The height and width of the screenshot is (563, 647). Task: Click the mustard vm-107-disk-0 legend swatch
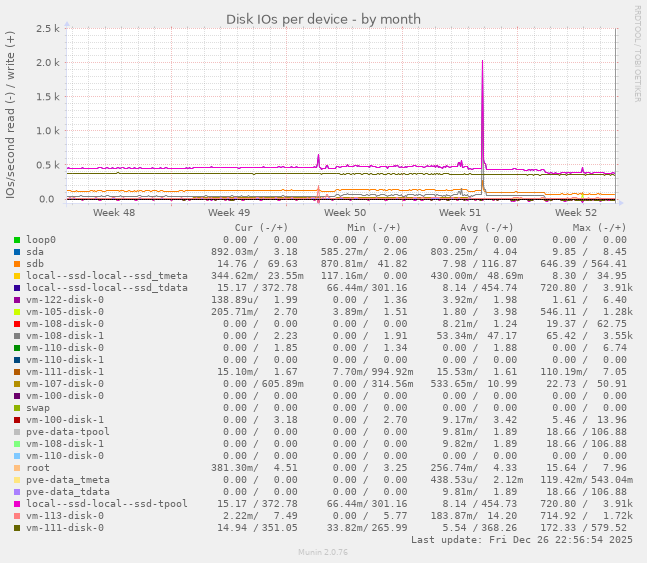click(17, 384)
